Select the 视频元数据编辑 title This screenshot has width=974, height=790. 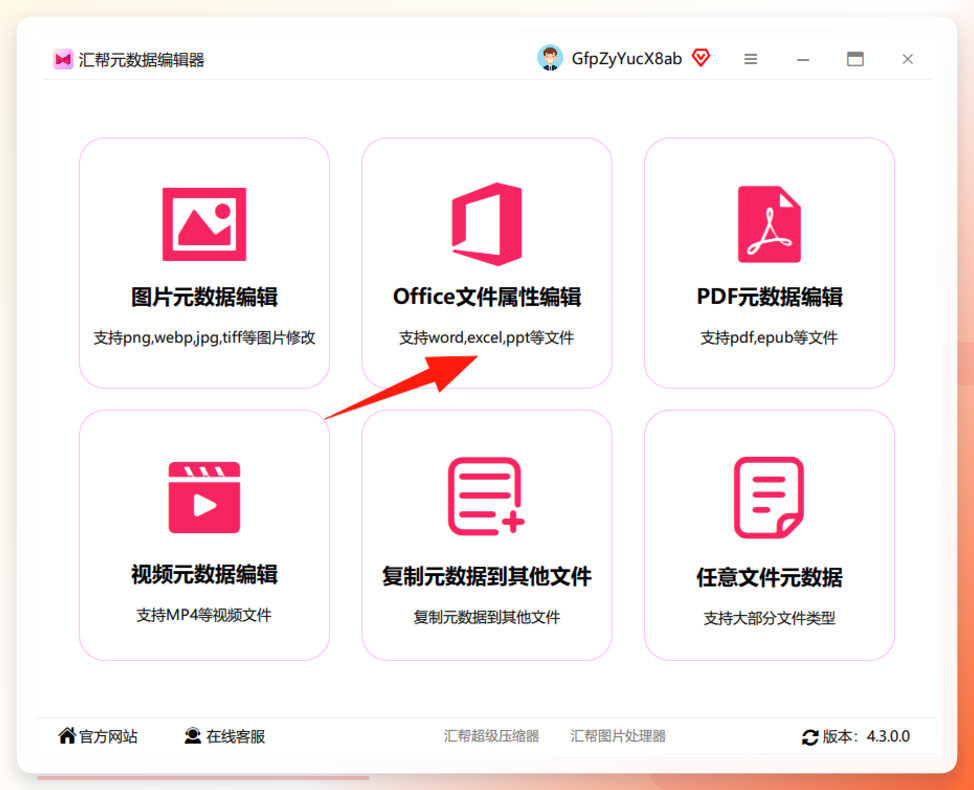point(204,574)
